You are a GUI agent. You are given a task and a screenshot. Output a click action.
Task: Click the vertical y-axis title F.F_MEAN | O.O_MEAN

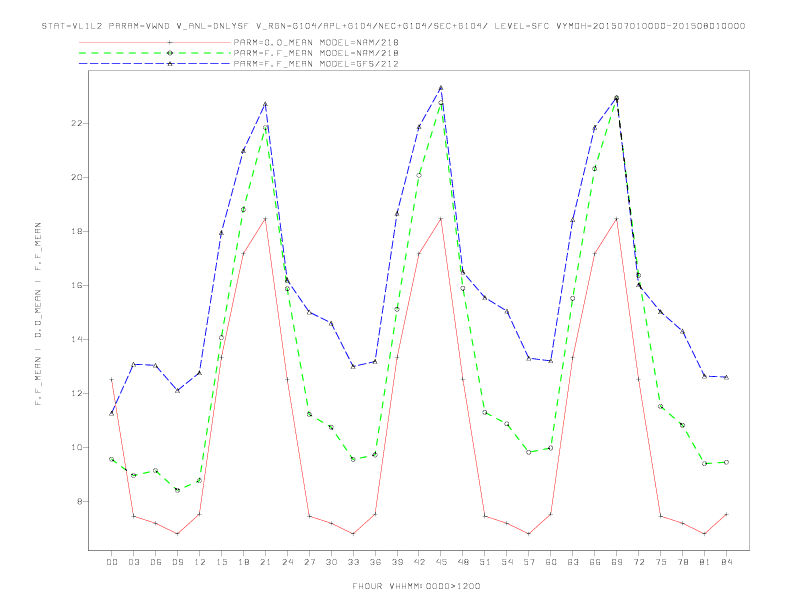[x=38, y=314]
